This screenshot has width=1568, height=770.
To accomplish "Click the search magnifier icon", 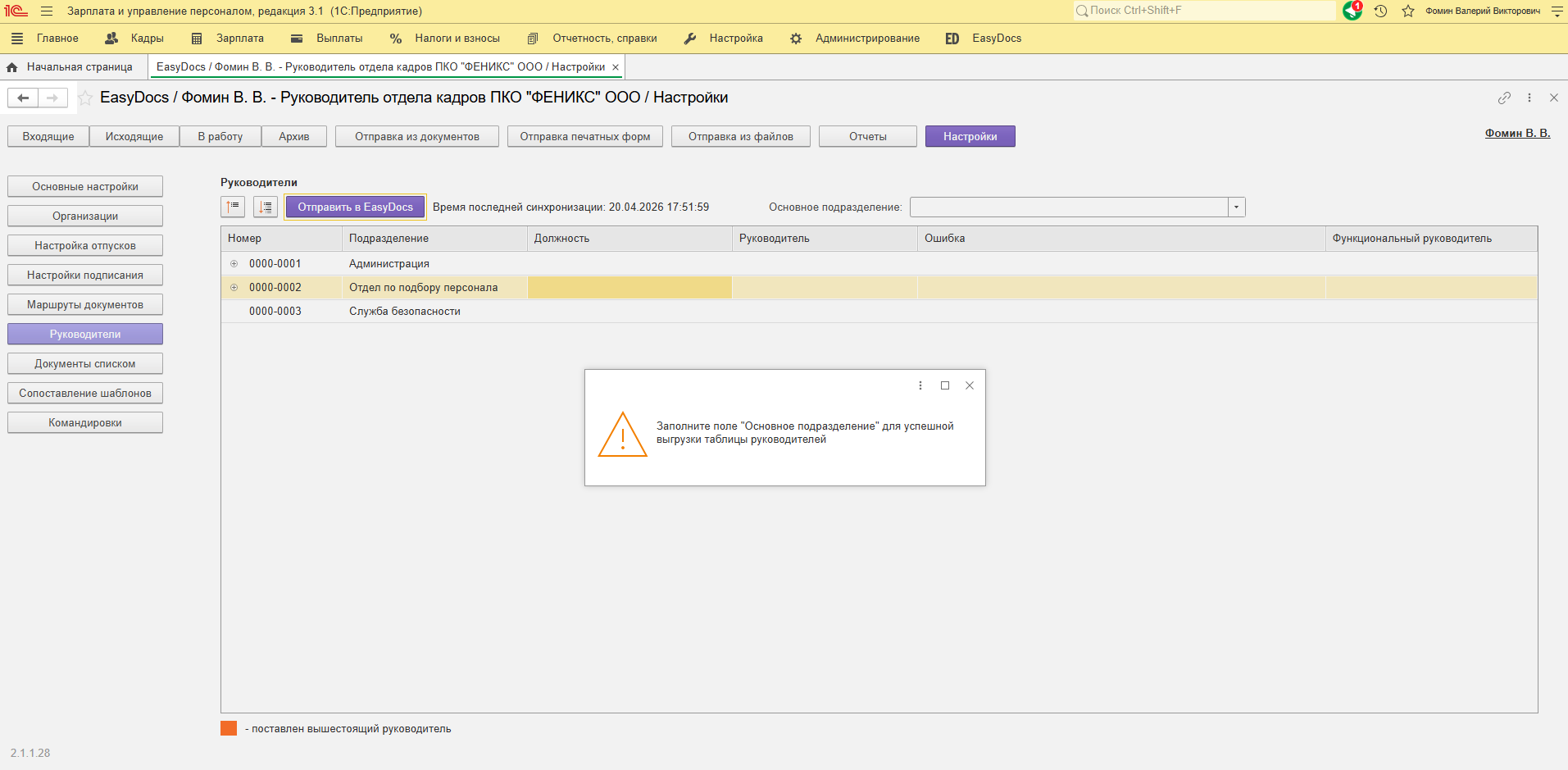I will 1082,11.
